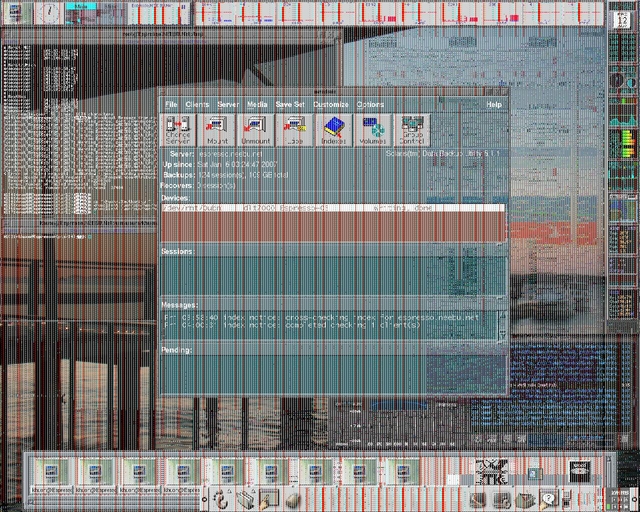Open the Customize menu
This screenshot has height=512, width=640.
(x=331, y=105)
